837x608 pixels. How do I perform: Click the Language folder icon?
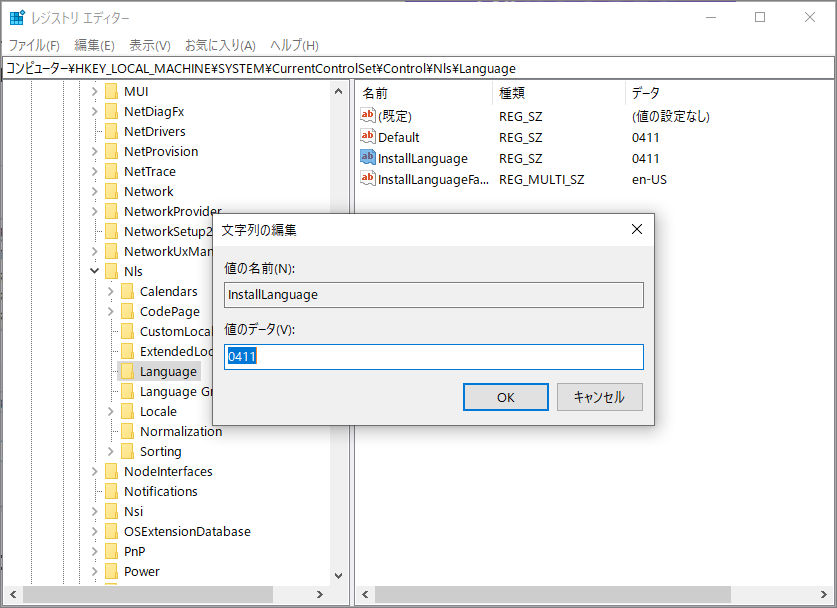click(x=128, y=372)
